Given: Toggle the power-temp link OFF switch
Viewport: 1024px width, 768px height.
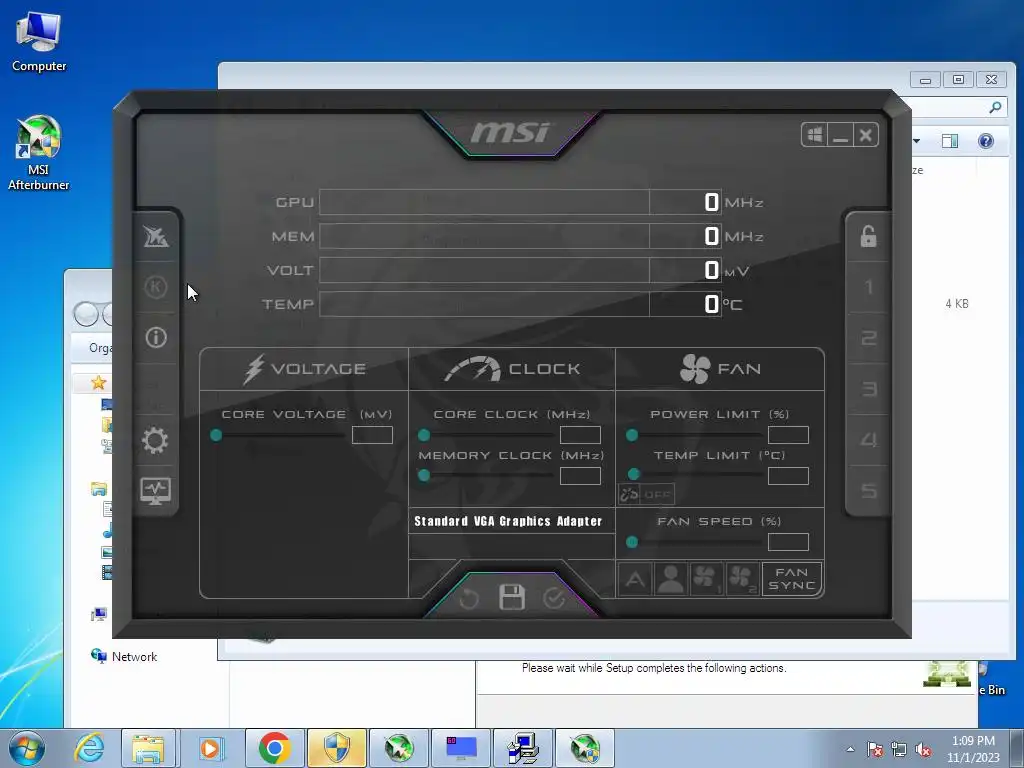Looking at the screenshot, I should pos(647,494).
